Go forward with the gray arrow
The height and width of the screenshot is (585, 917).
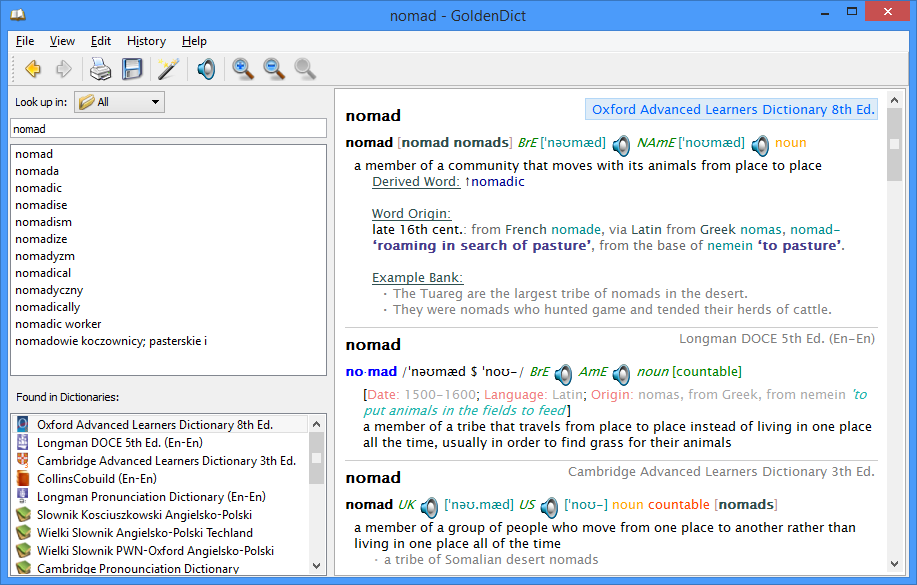click(x=63, y=69)
